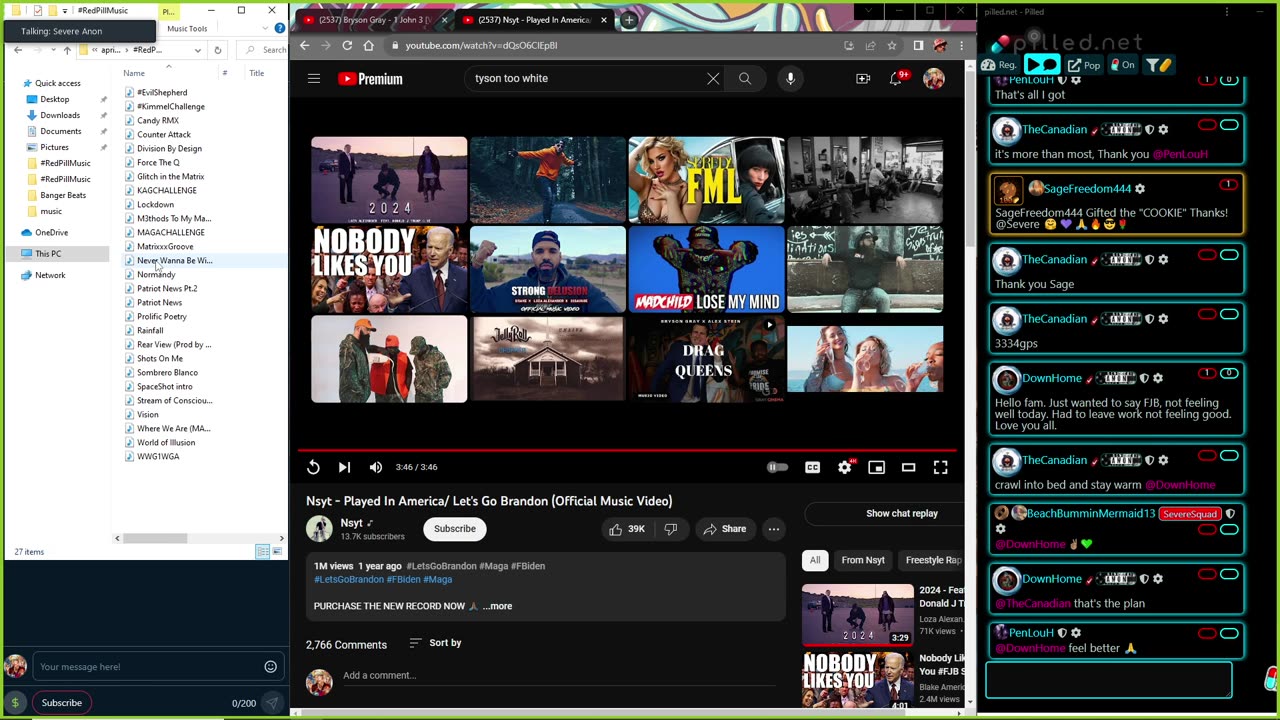The height and width of the screenshot is (720, 1280).
Task: Install app icon in address bar
Action: coord(849,45)
